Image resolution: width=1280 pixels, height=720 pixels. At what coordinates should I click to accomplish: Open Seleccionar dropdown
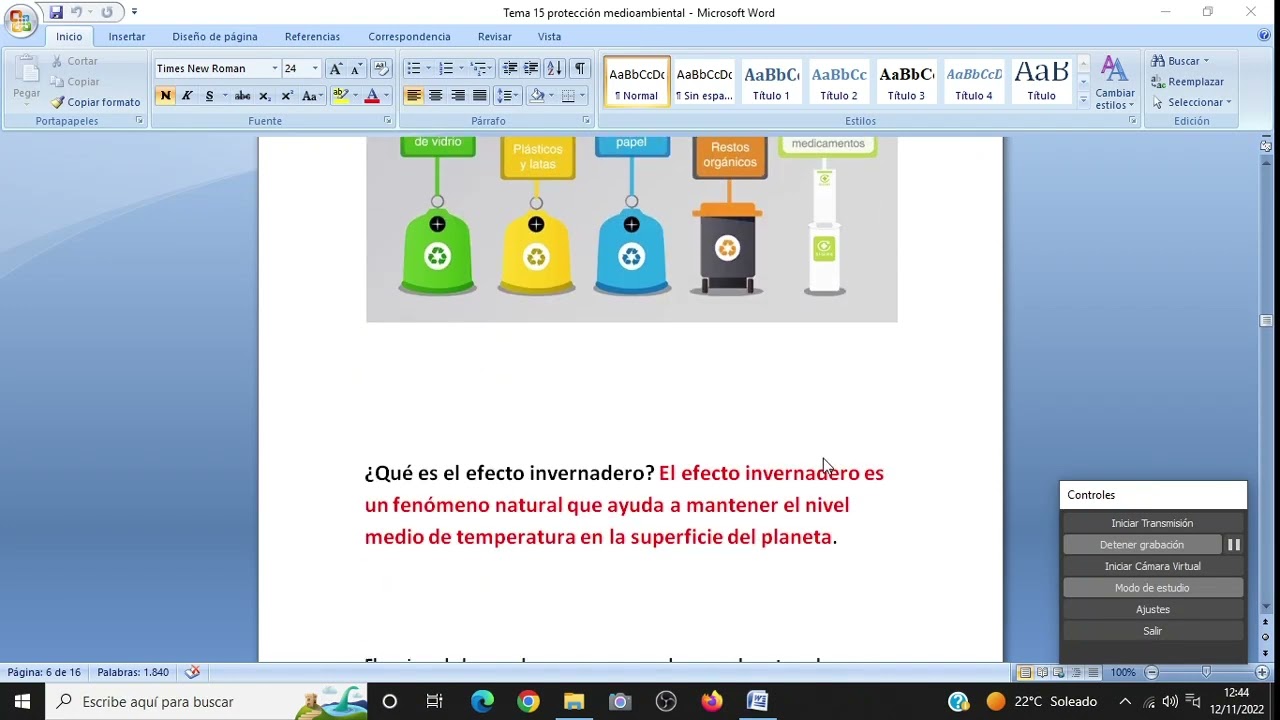click(x=1192, y=102)
